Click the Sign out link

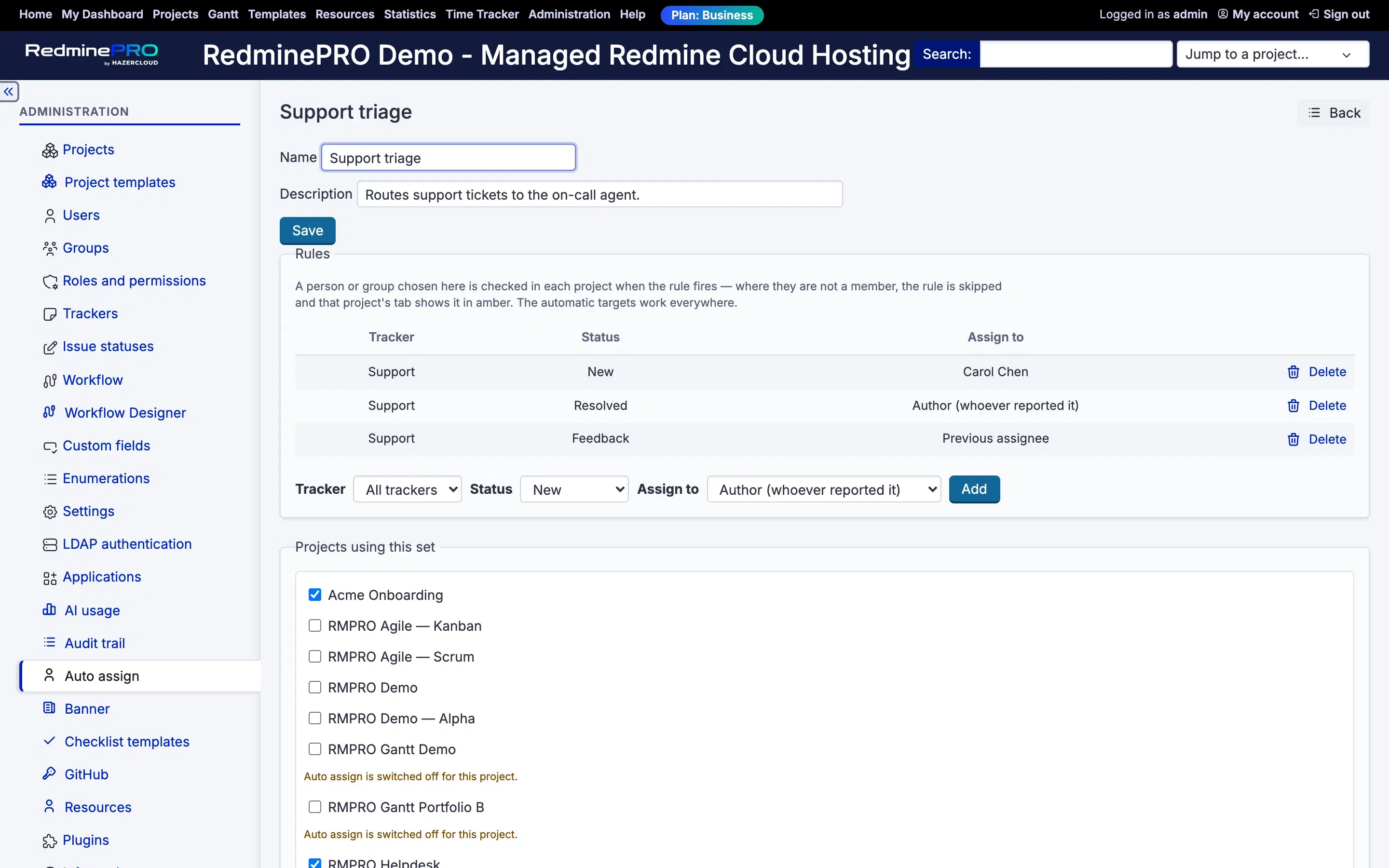click(x=1339, y=14)
